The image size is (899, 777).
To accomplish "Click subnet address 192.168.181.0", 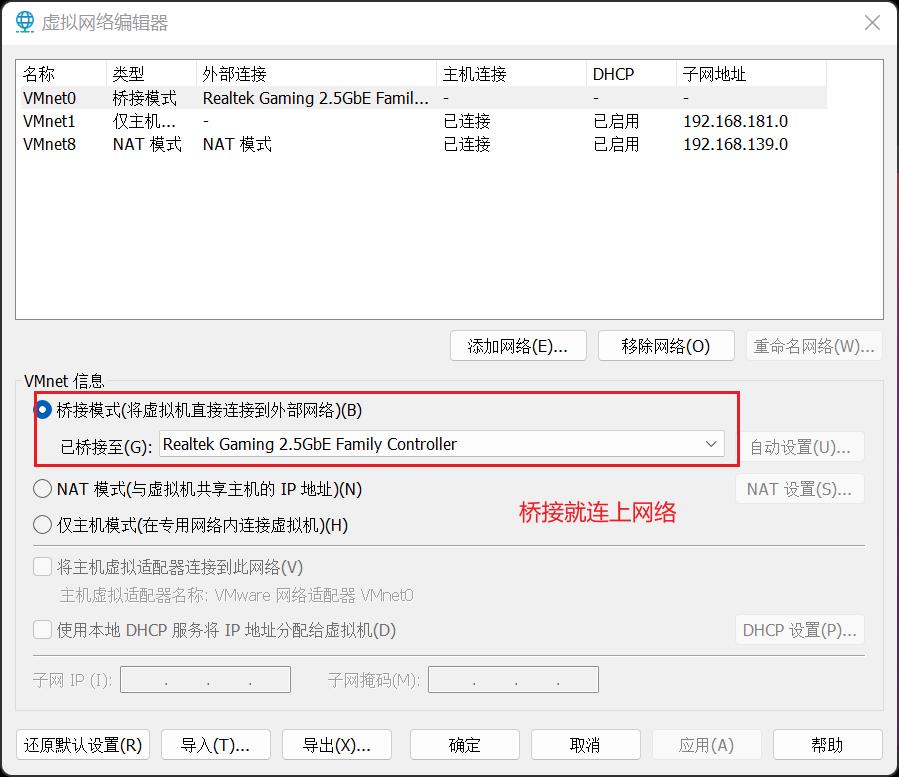I will [x=736, y=121].
